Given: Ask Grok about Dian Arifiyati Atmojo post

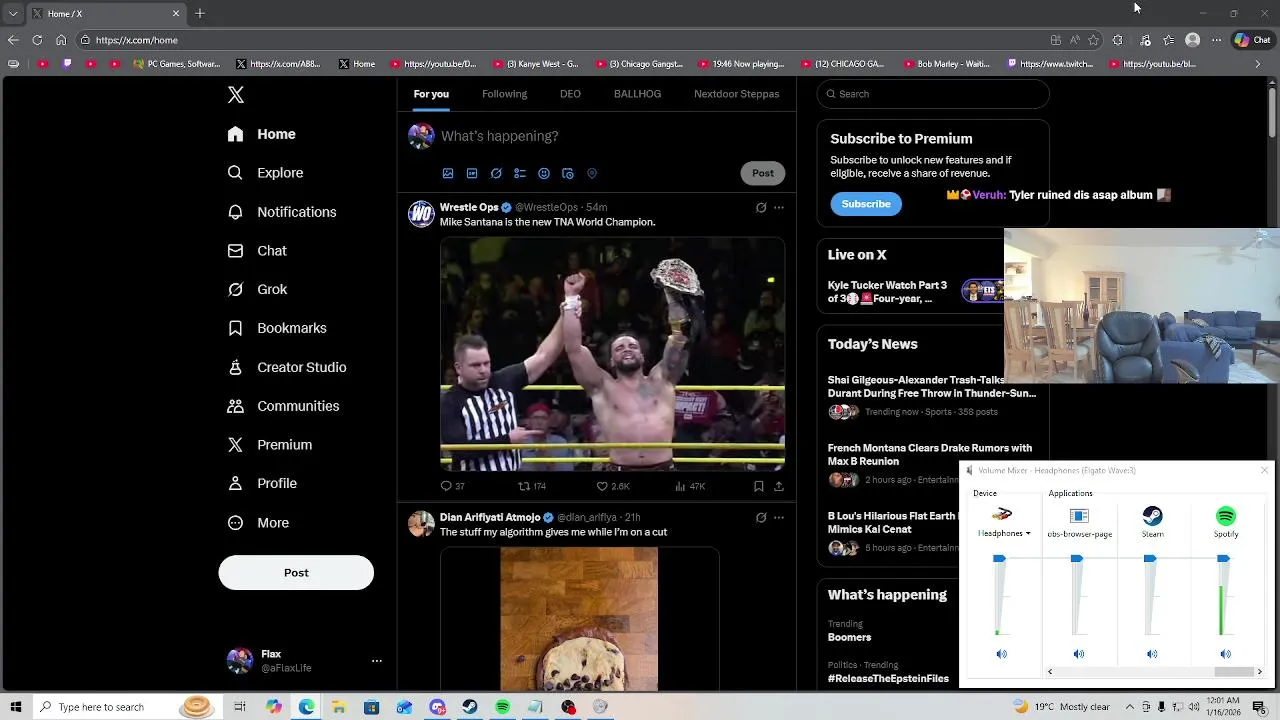Looking at the screenshot, I should coord(761,518).
